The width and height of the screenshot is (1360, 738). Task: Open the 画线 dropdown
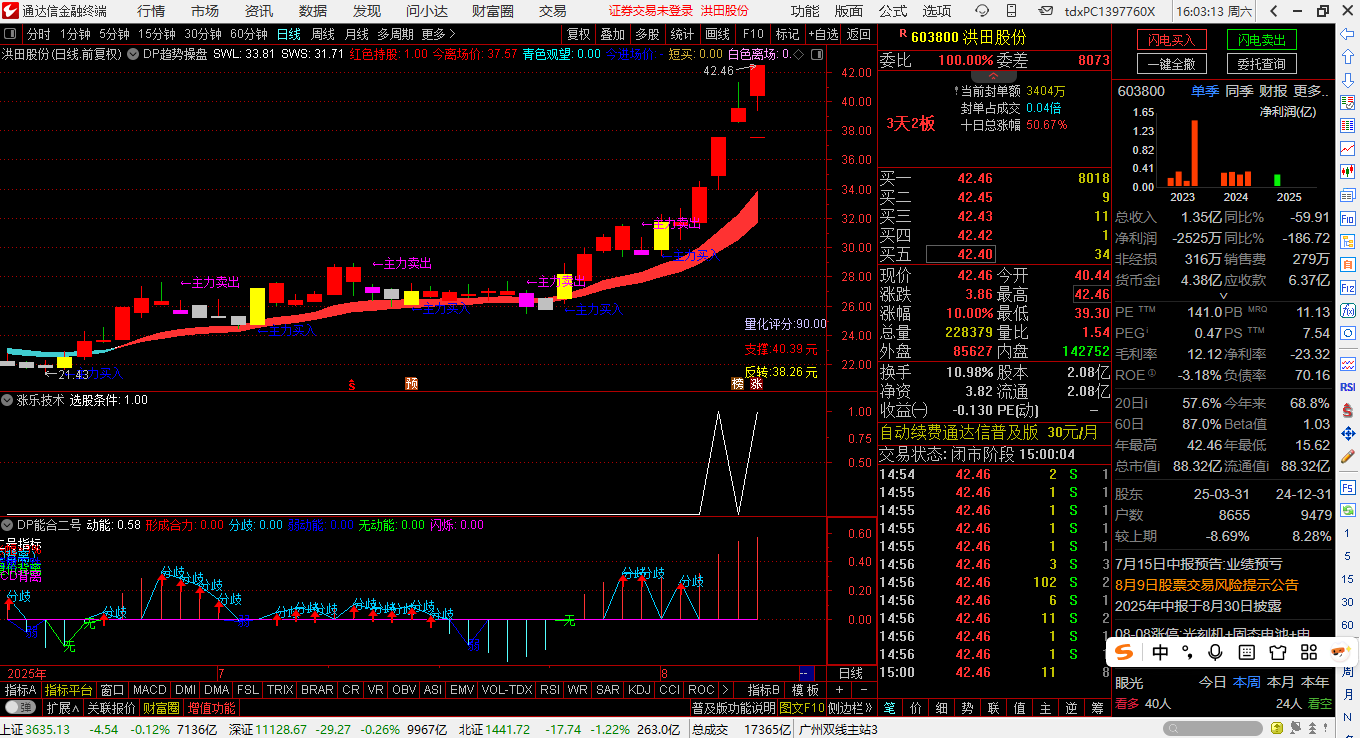[x=717, y=34]
